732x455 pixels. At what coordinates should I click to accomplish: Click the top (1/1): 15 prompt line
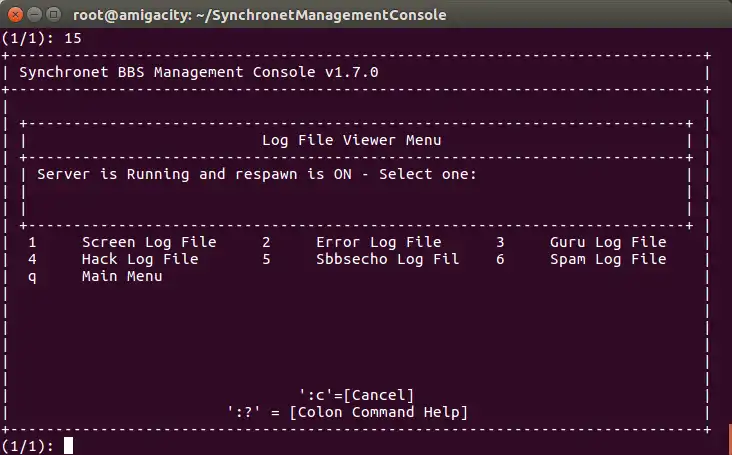pos(42,38)
